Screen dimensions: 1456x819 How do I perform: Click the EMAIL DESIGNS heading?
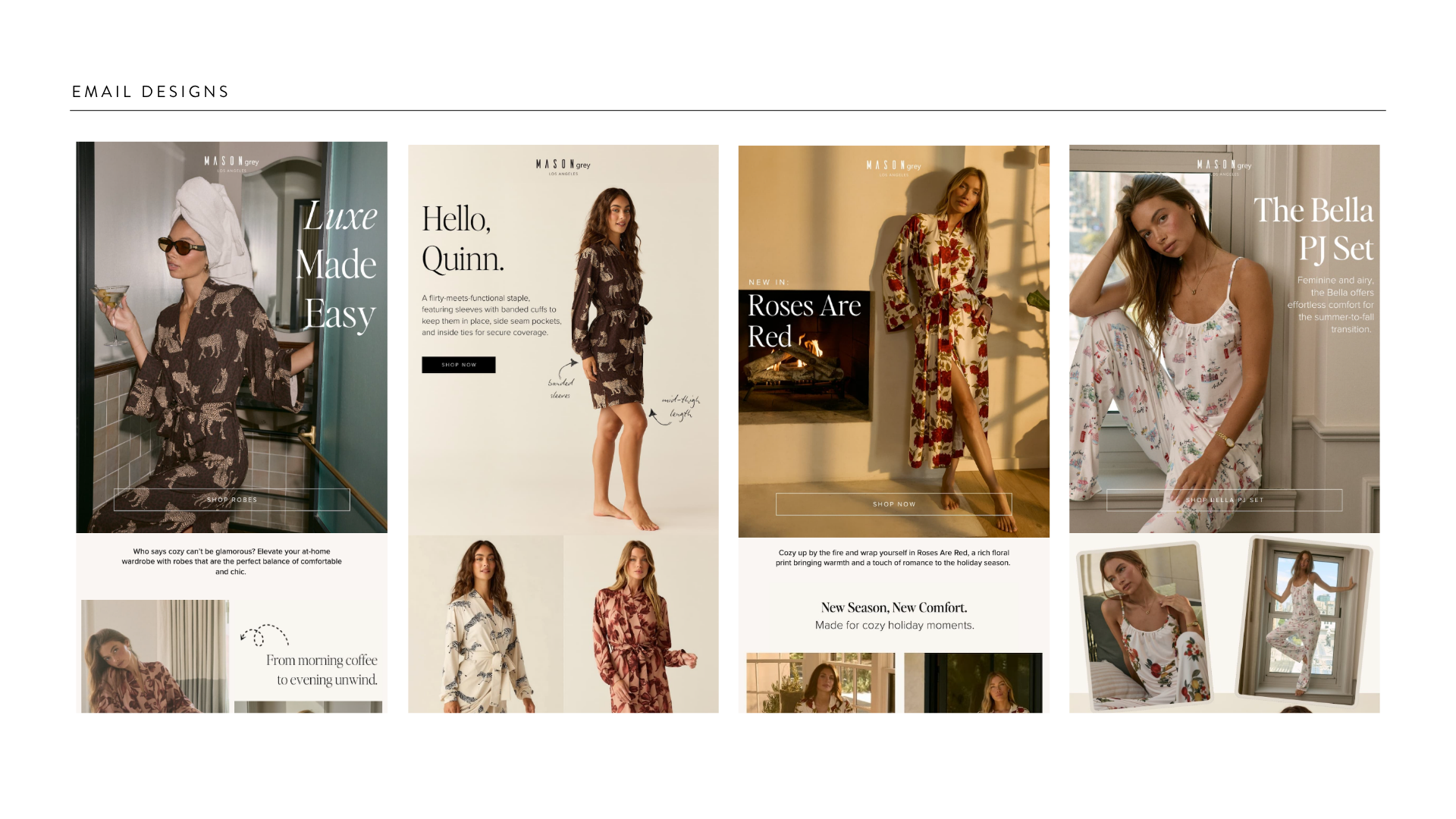point(150,92)
